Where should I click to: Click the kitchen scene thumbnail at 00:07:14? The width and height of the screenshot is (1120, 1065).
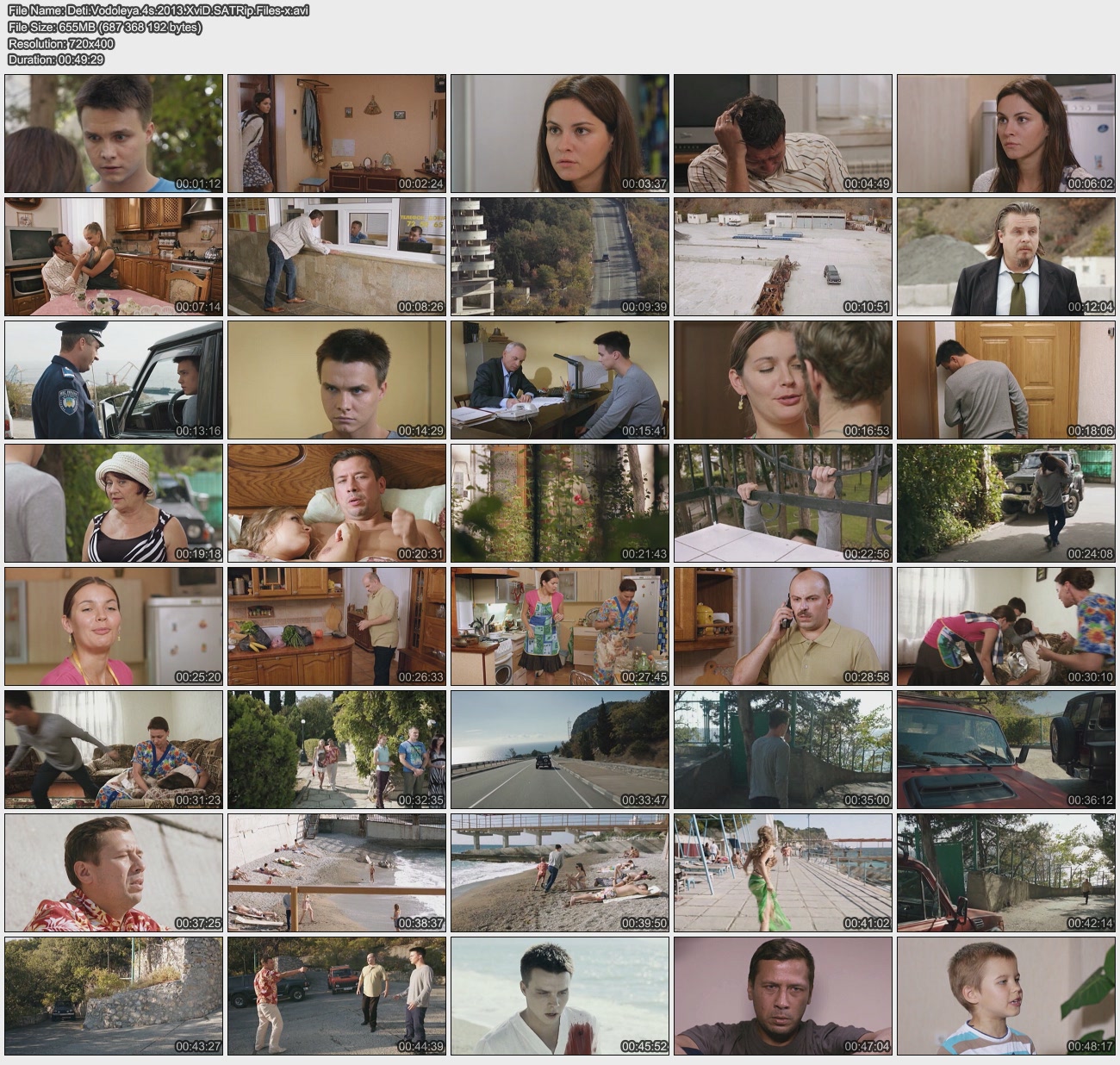click(x=114, y=257)
